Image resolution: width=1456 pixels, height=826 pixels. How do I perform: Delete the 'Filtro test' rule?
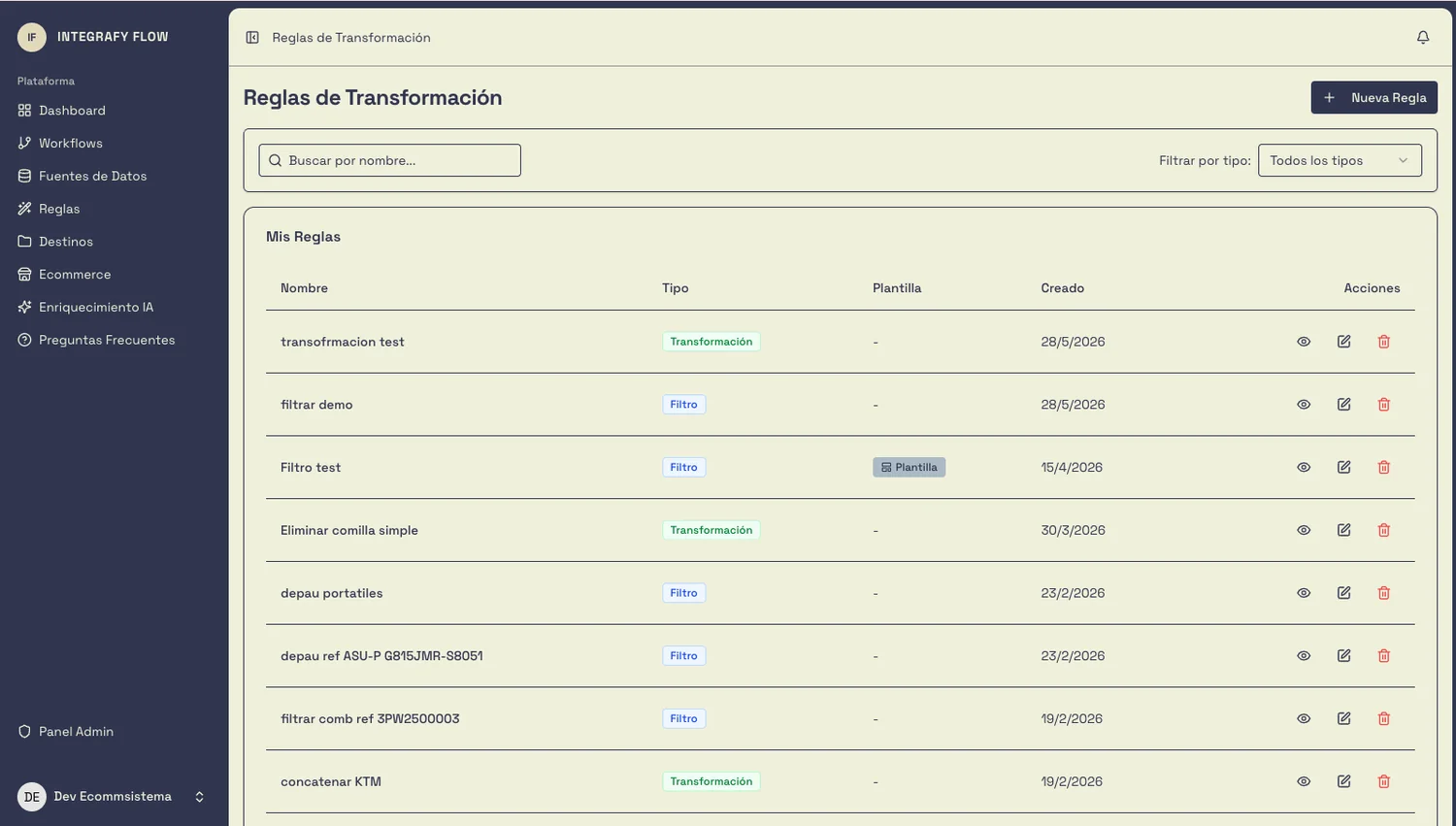[1384, 468]
